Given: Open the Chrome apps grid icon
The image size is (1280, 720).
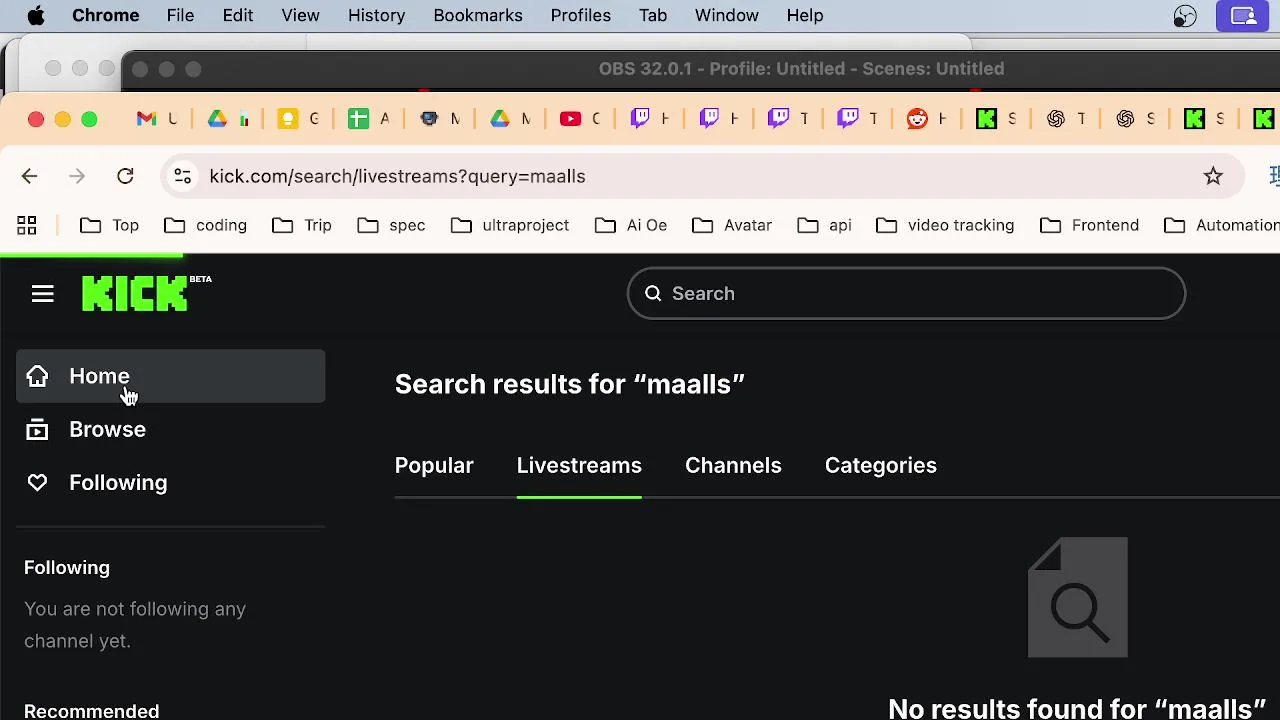Looking at the screenshot, I should pos(27,226).
